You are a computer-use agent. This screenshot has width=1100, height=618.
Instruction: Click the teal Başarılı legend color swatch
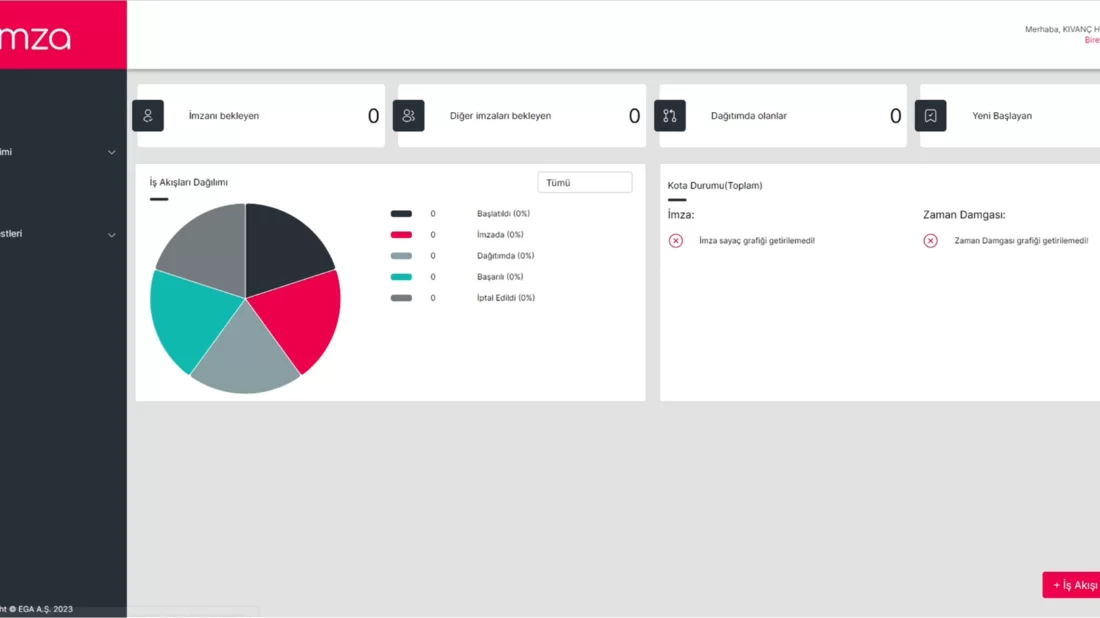click(x=401, y=277)
